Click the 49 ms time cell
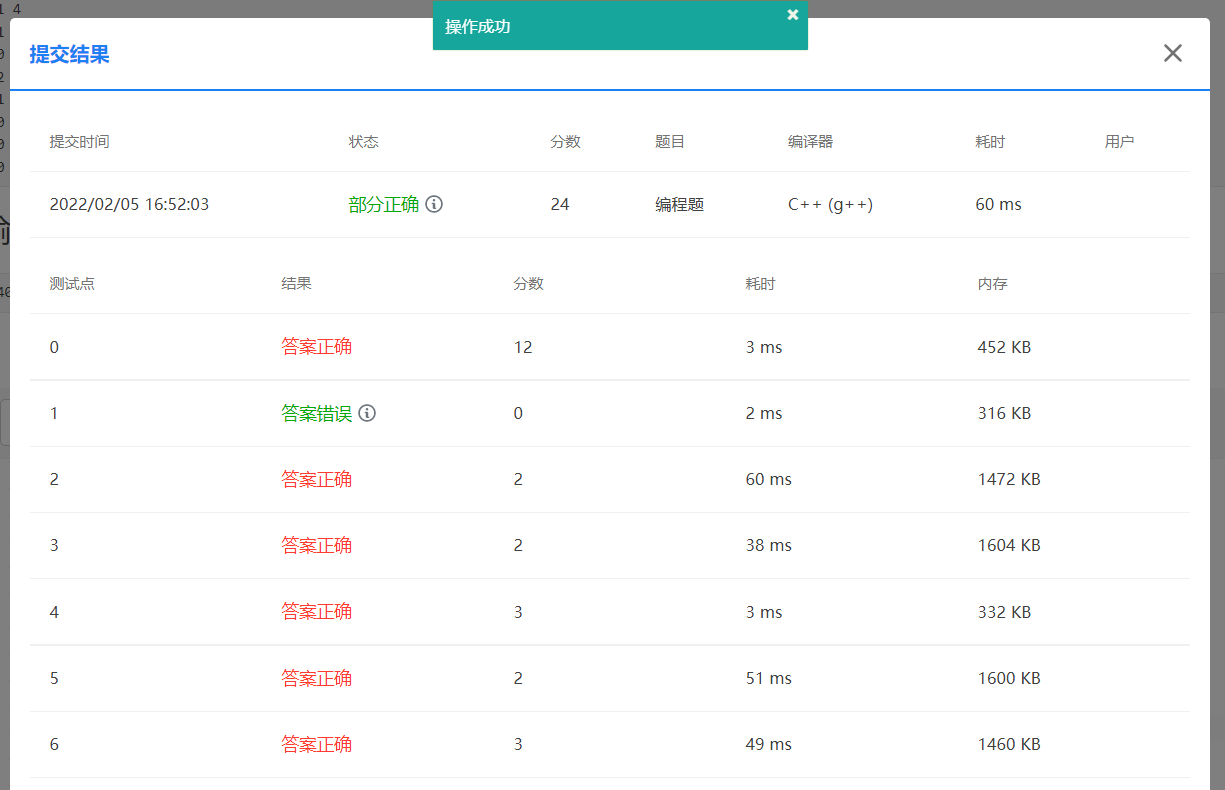This screenshot has height=790, width=1225. [769, 744]
